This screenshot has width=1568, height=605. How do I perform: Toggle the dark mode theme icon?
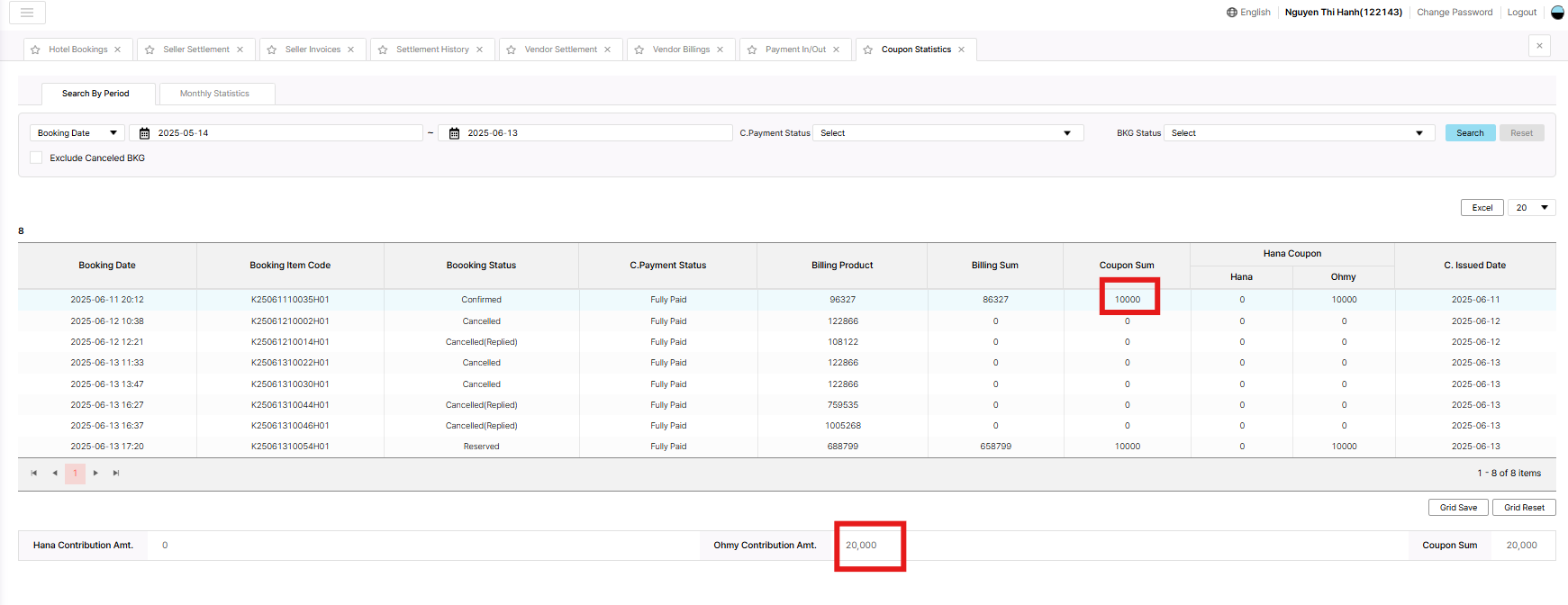point(1557,13)
